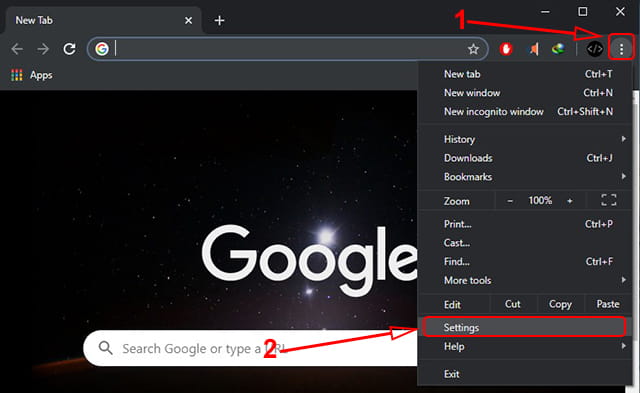This screenshot has width=640, height=393.
Task: Open Settings from the menu
Action: coord(525,327)
